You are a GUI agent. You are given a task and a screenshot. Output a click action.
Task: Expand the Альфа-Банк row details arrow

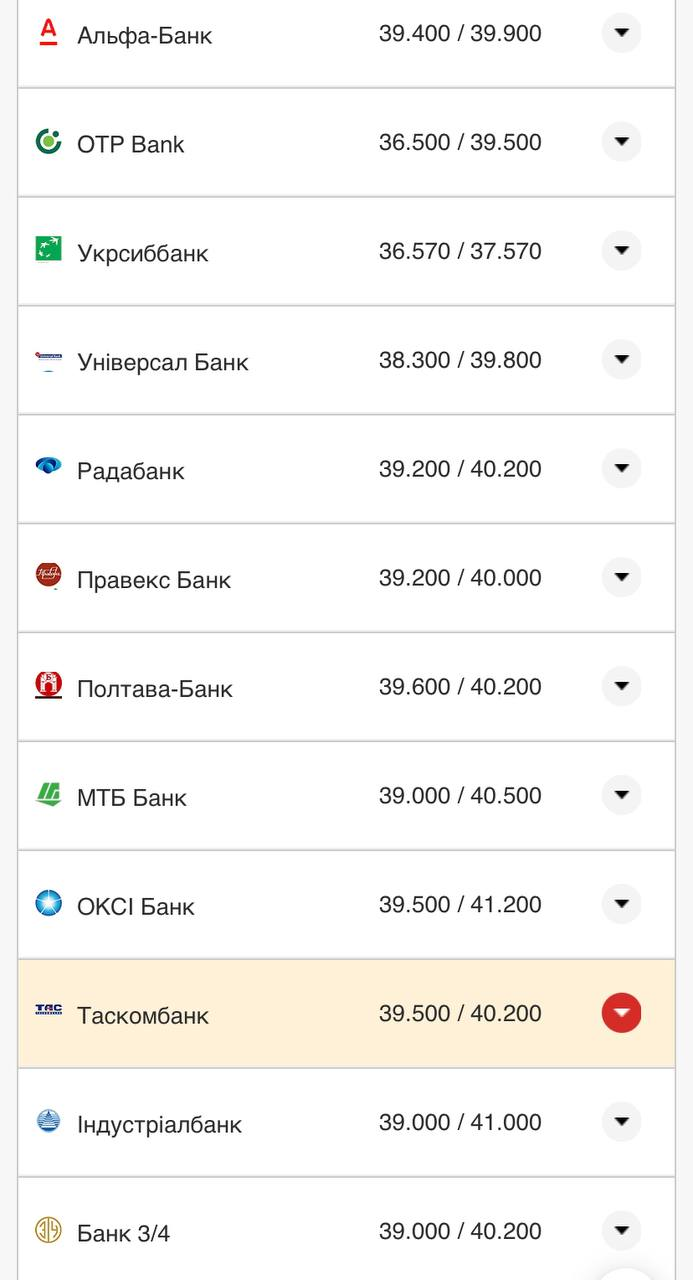pyautogui.click(x=621, y=33)
